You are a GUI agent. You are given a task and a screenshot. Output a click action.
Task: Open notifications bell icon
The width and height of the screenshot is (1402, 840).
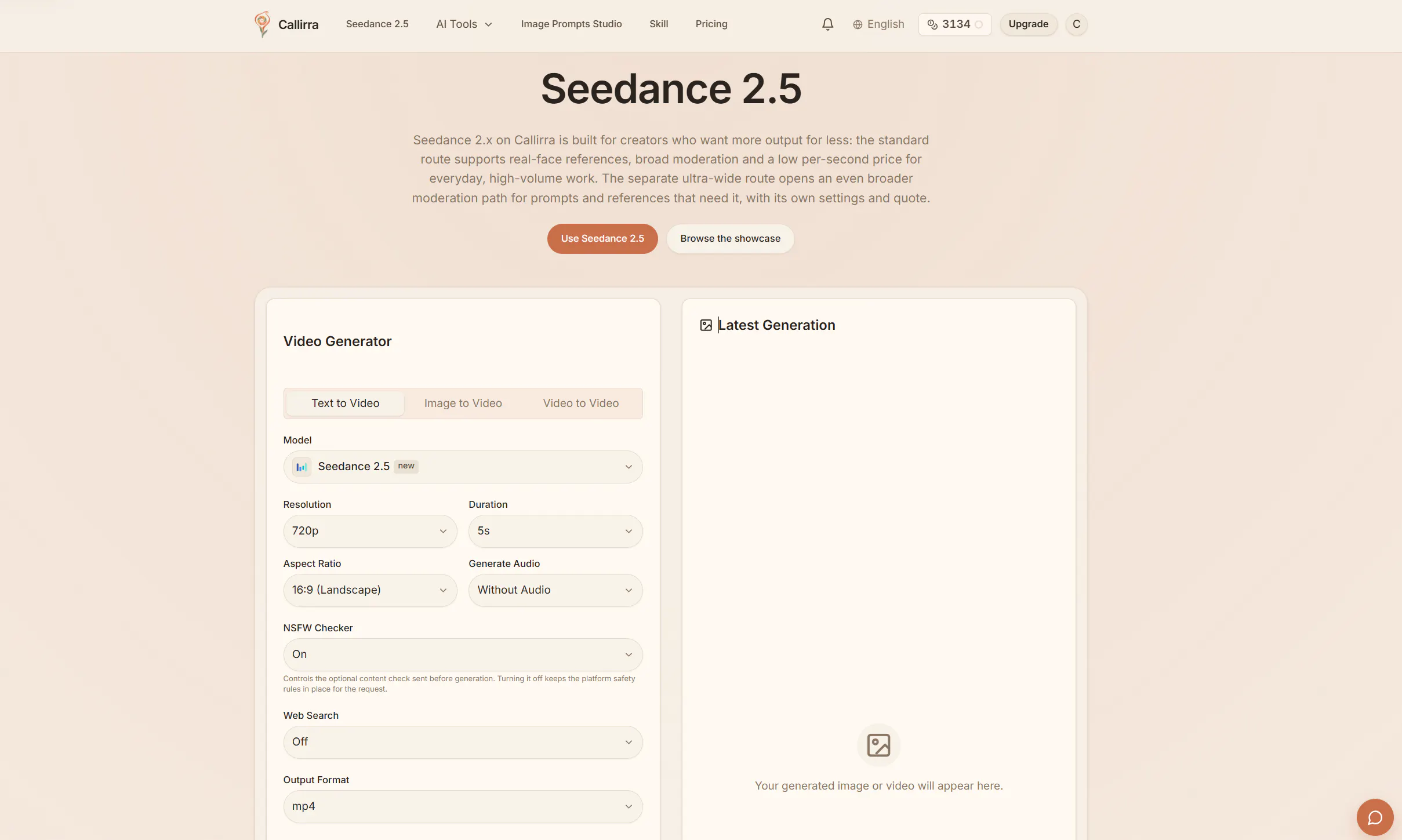[827, 24]
